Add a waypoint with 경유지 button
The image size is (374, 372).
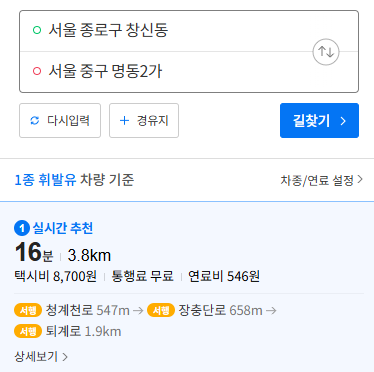[144, 120]
